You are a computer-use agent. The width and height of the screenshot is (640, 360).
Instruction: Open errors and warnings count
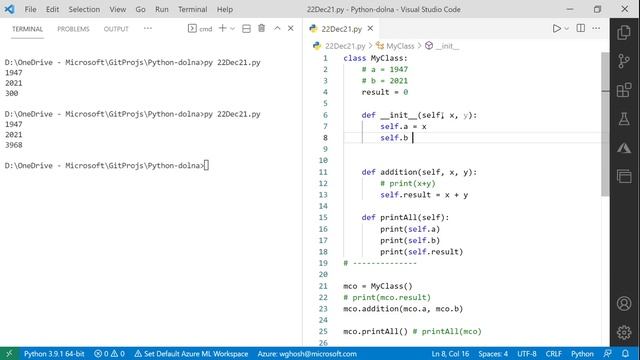(x=109, y=354)
